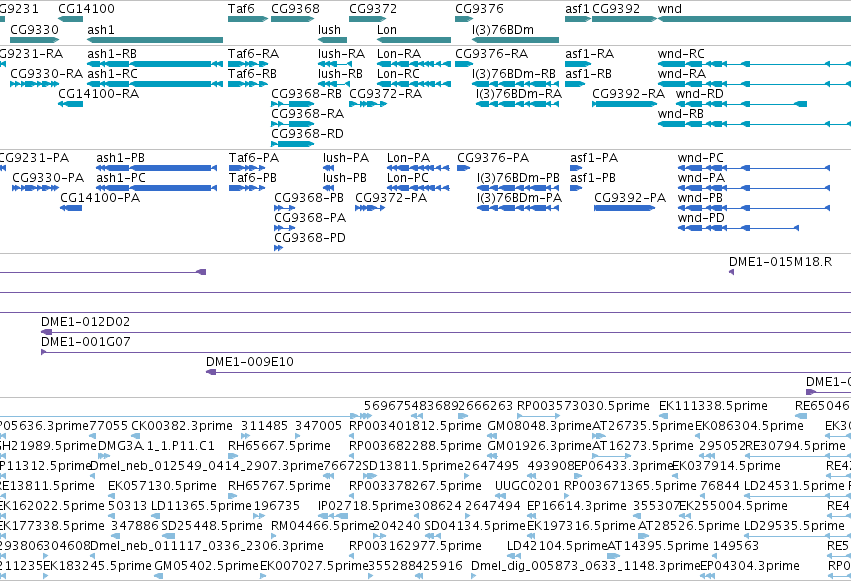This screenshot has width=851, height=581.
Task: Open the CG9372-PA protein label
Action: 391,198
